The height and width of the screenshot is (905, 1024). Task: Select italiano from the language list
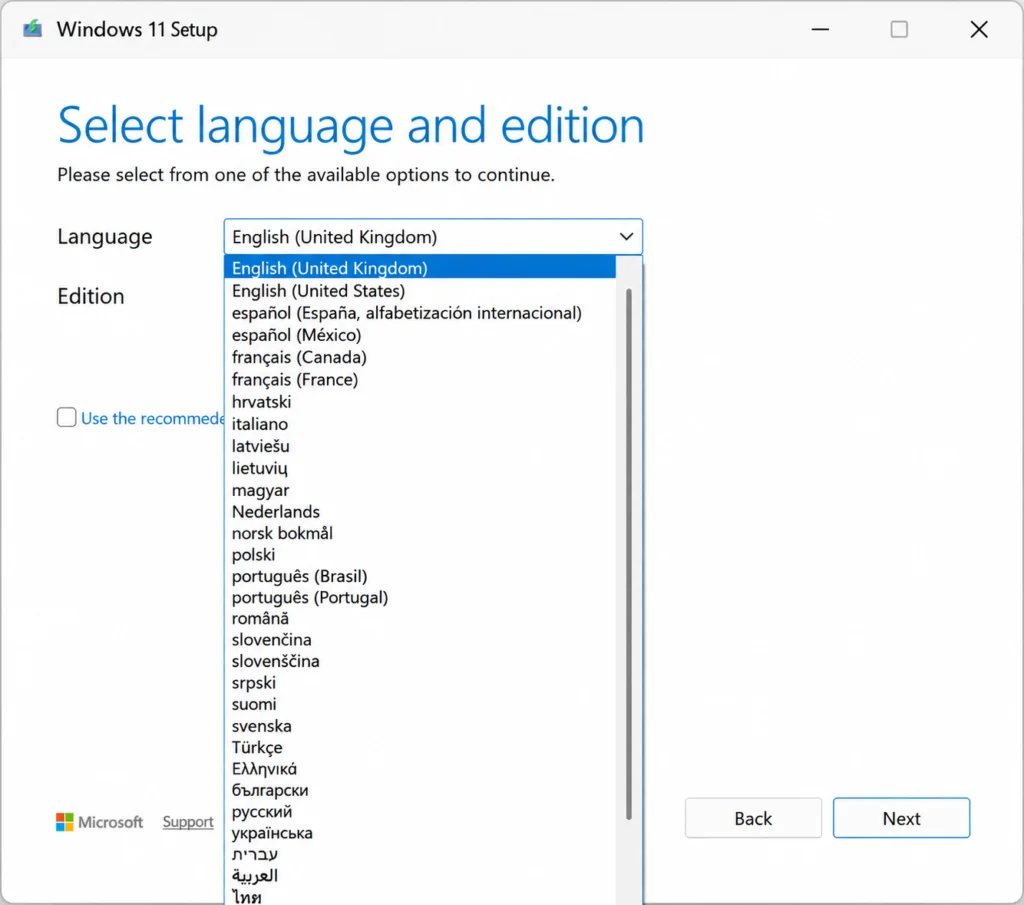pyautogui.click(x=420, y=424)
